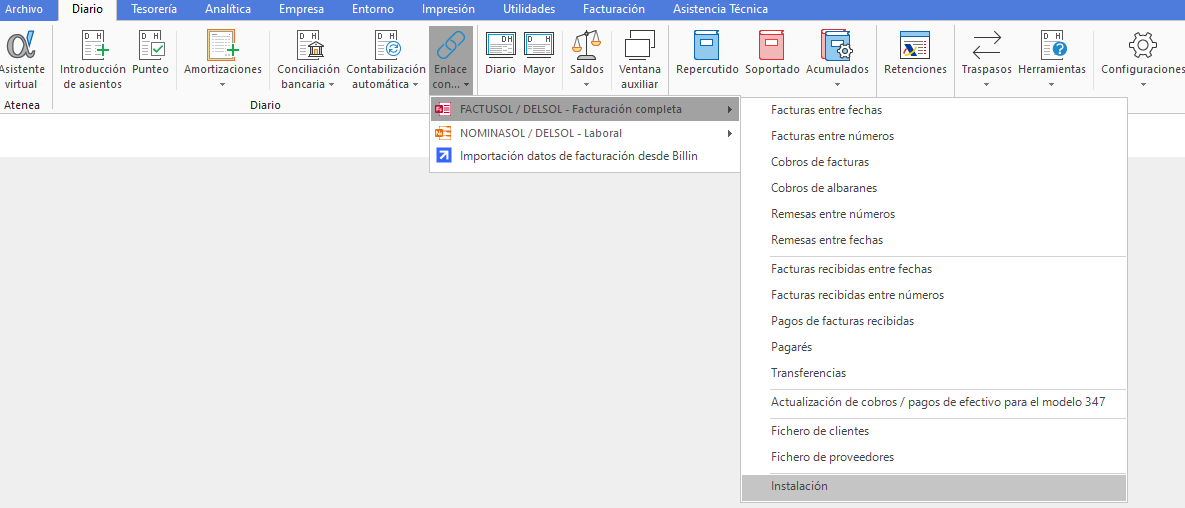
Task: Expand the Amortizaciones dropdown arrow
Action: [x=222, y=85]
